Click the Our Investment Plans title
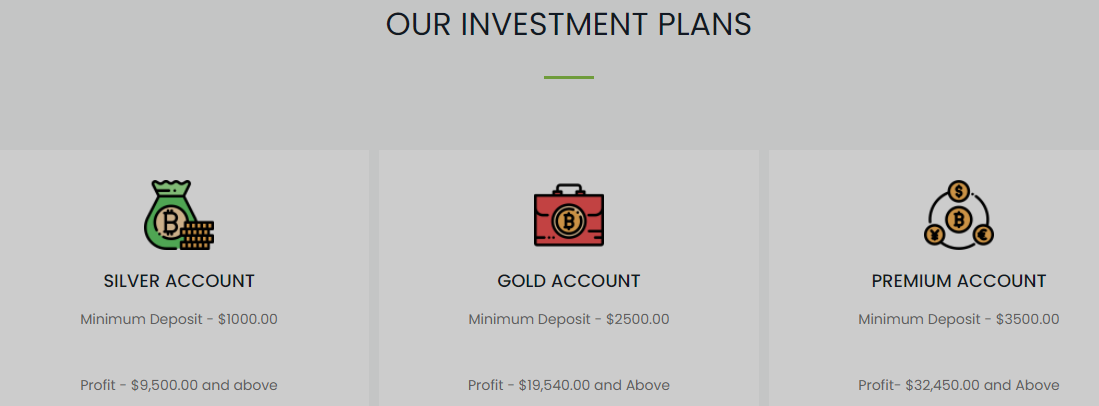1099x406 pixels. click(x=568, y=24)
